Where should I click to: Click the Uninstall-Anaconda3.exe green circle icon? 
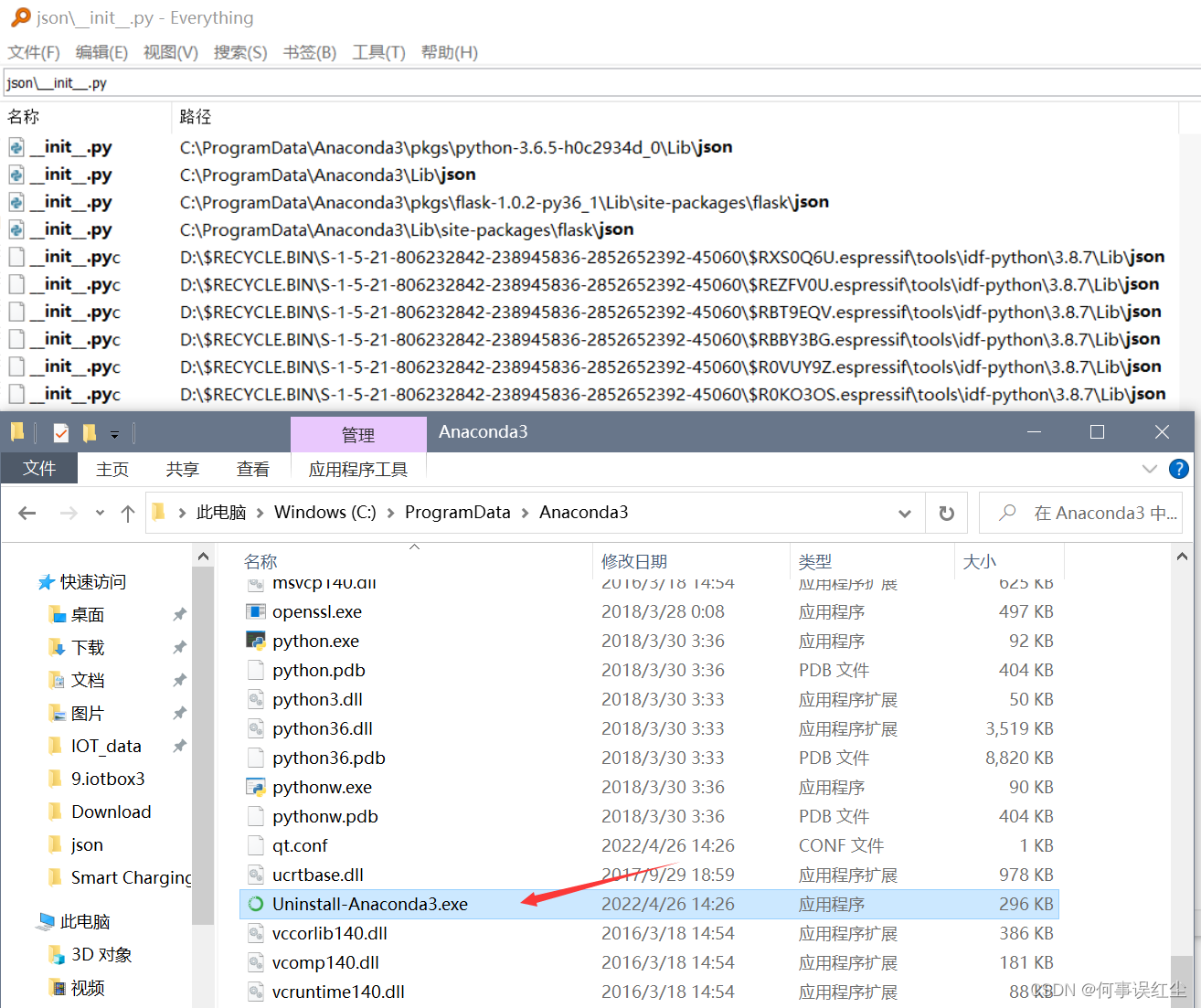256,904
